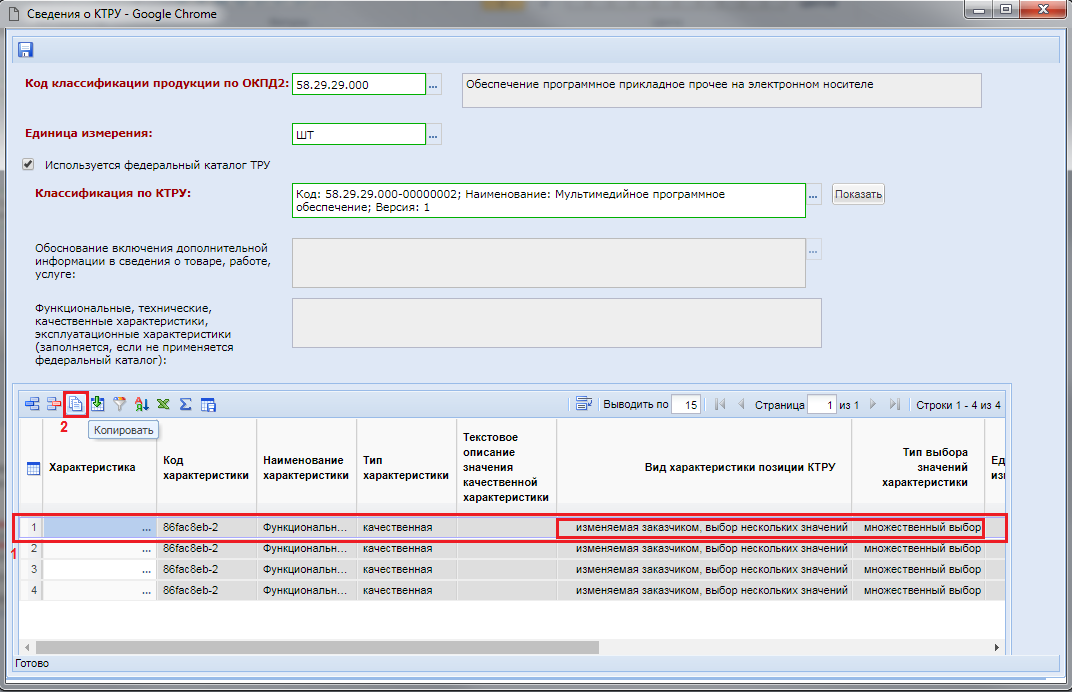Open Единица измерения lookup ellipsis button
Screen dimensions: 1072x692
pyautogui.click(x=434, y=134)
